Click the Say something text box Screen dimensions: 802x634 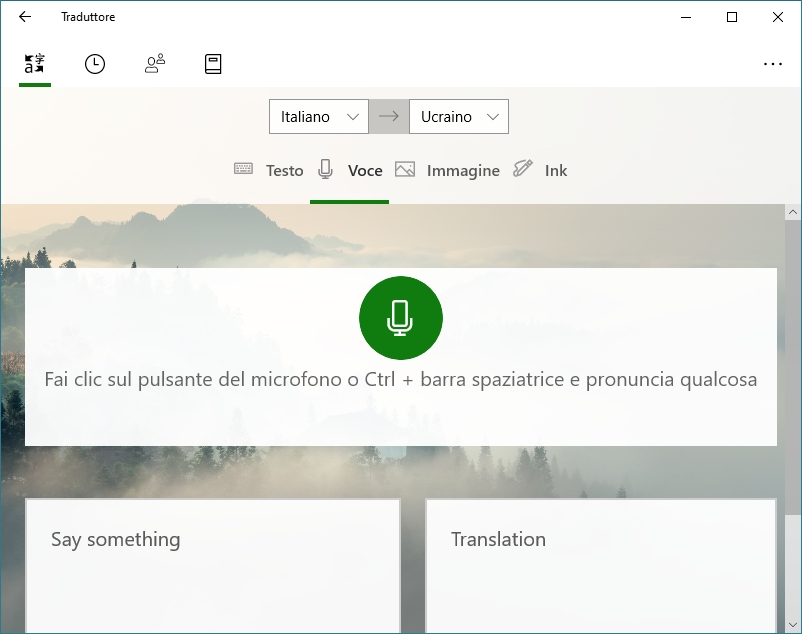tap(213, 566)
